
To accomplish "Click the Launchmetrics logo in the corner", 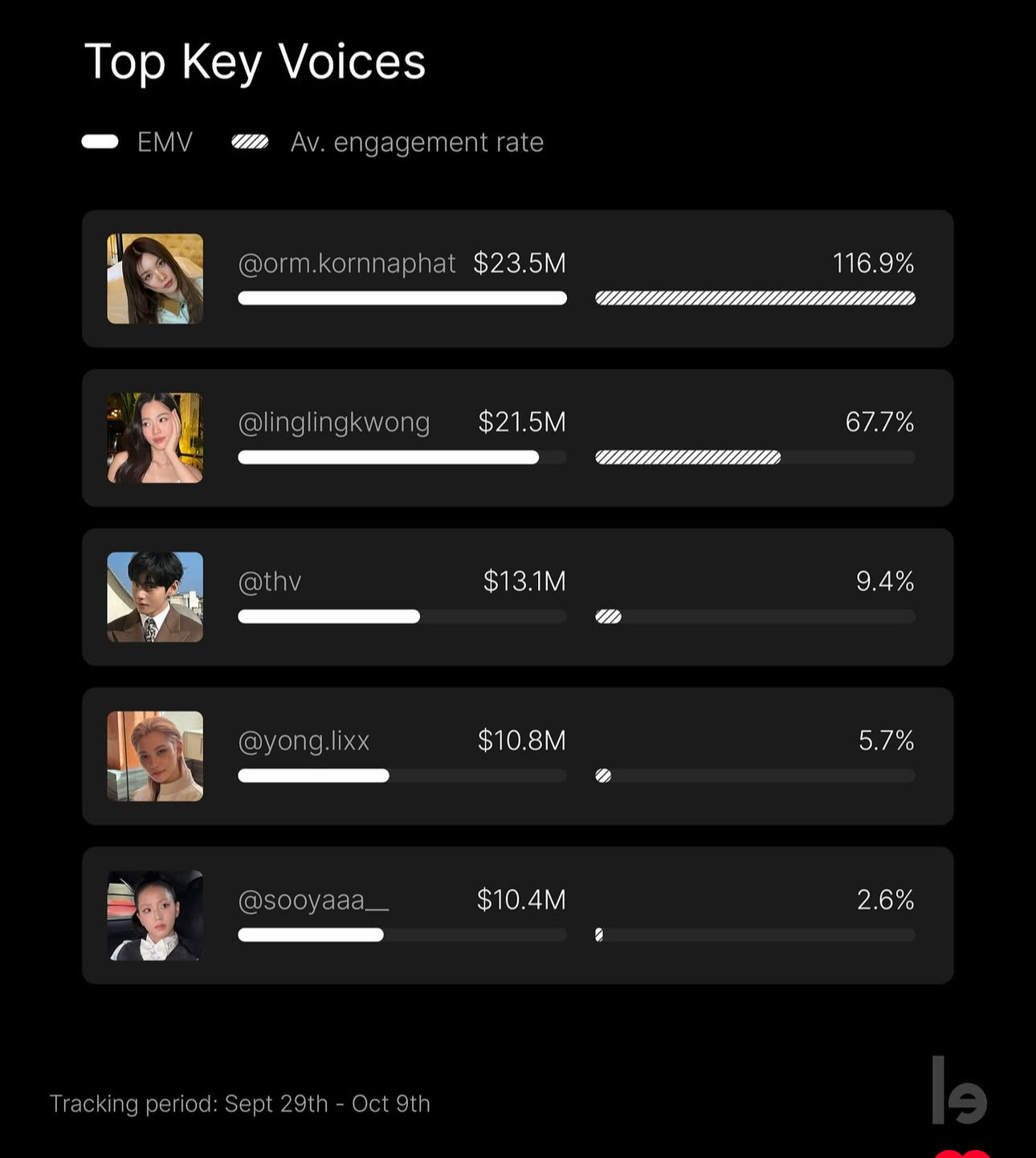I will pyautogui.click(x=959, y=1091).
